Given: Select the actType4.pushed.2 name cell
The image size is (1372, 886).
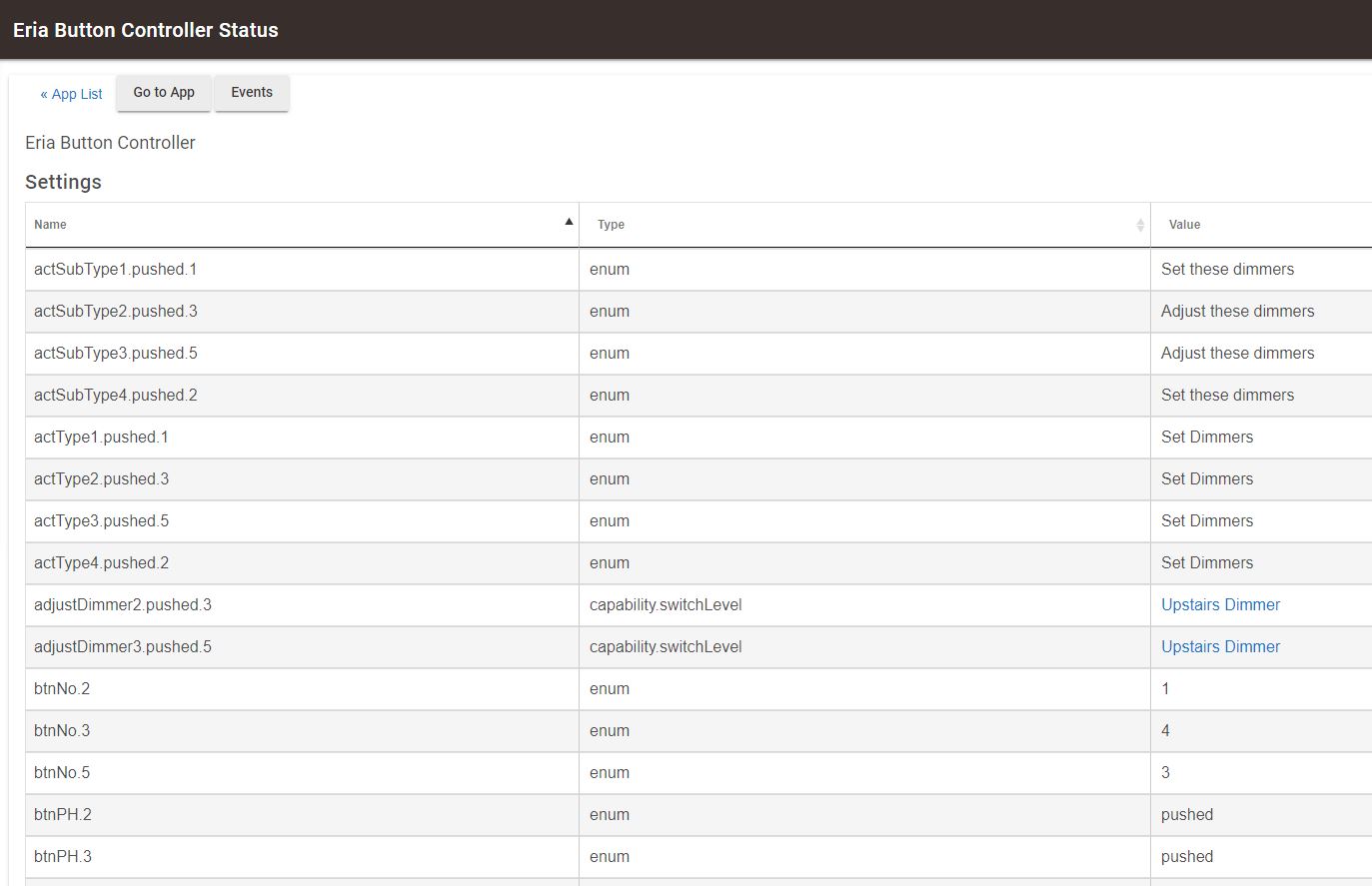Looking at the screenshot, I should 302,563.
